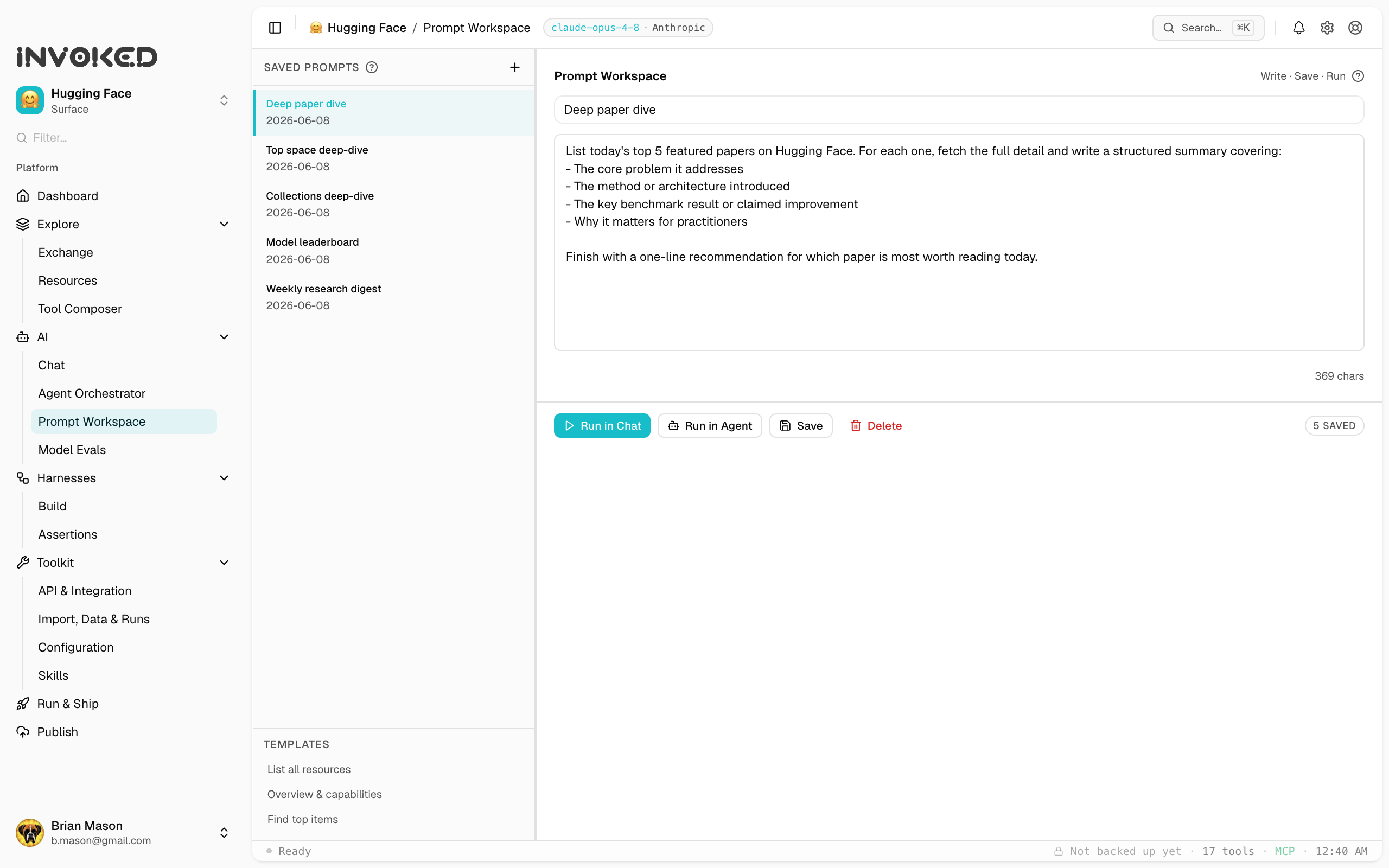The image size is (1389, 868).
Task: Run the prompt in Chat
Action: [602, 425]
